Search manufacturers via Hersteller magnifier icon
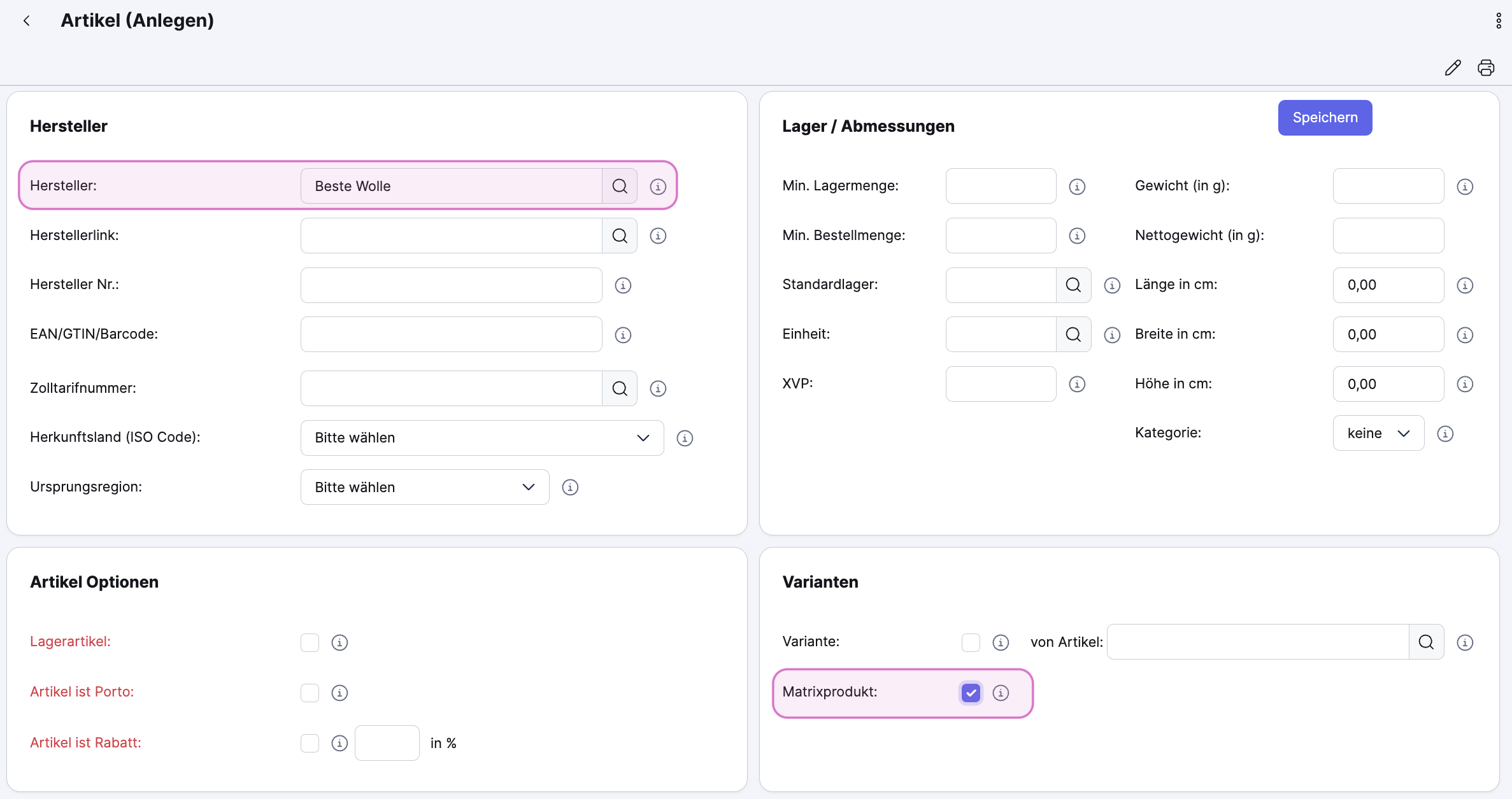The image size is (1512, 799). [x=620, y=186]
